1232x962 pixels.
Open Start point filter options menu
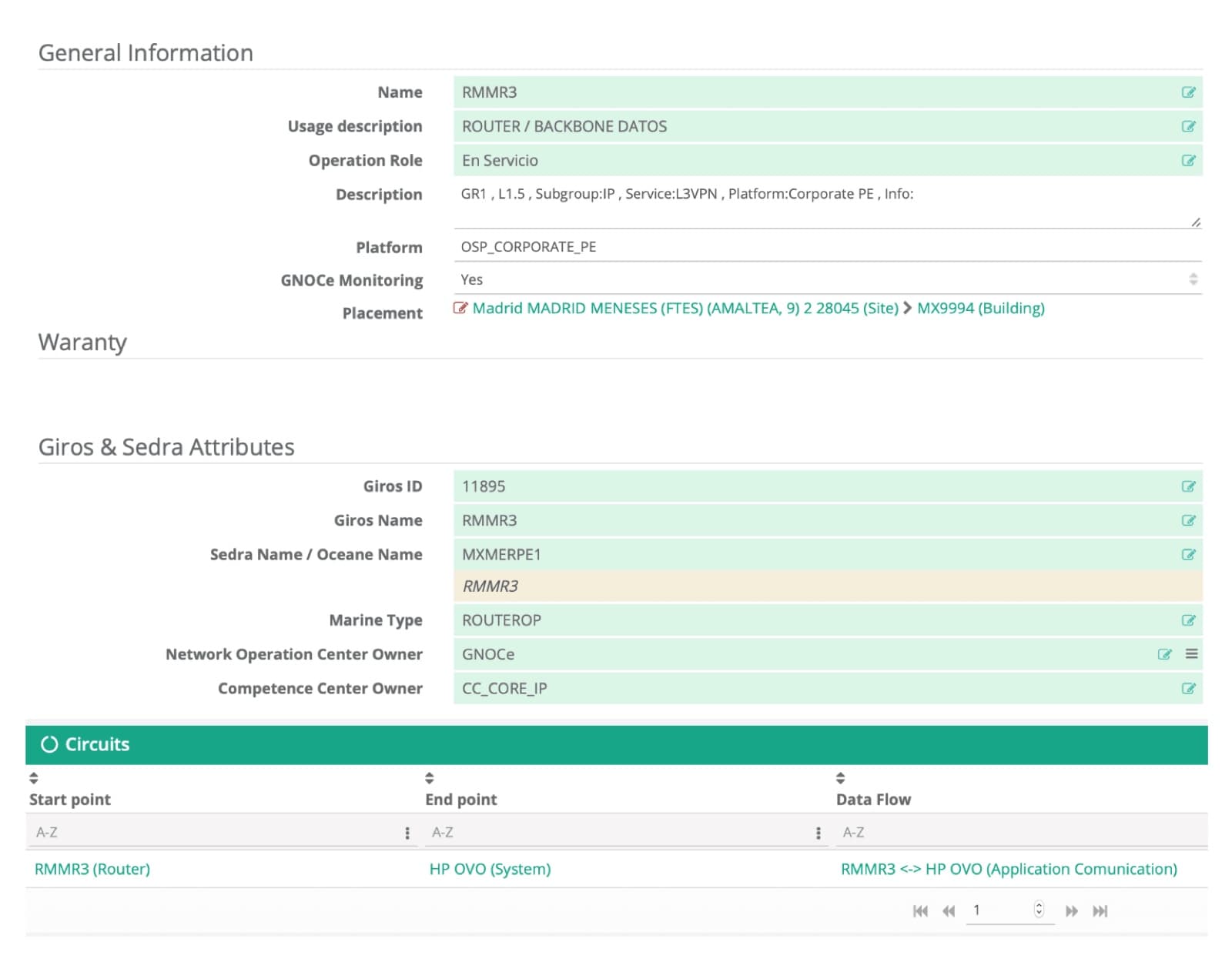point(407,833)
